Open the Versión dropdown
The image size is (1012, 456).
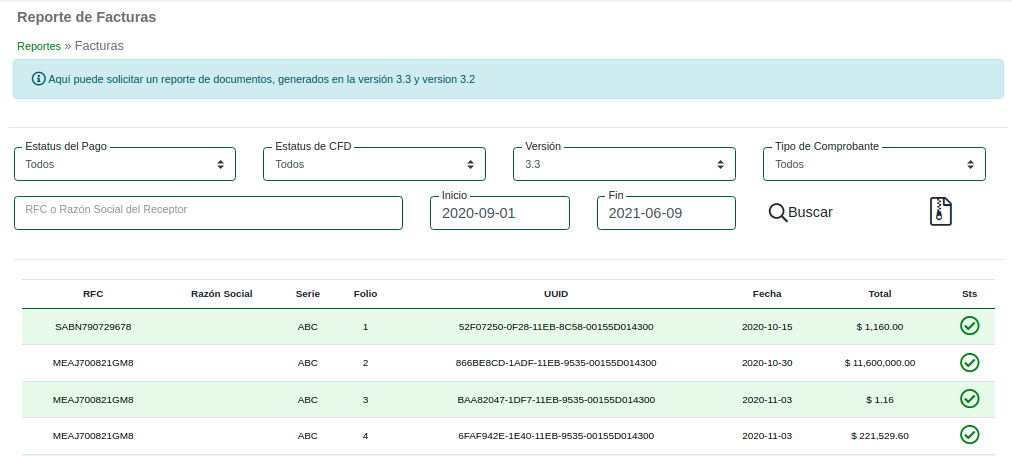(x=624, y=165)
